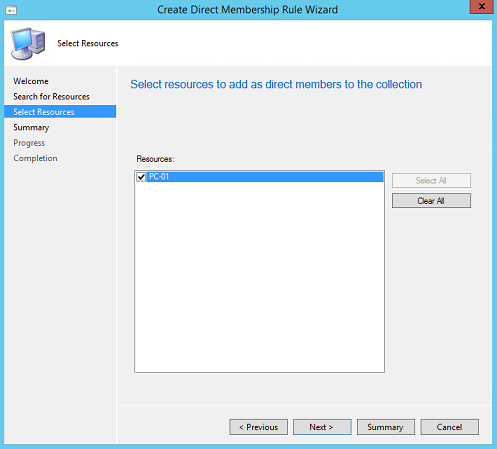Click the Progress step in sidebar
The width and height of the screenshot is (497, 449).
click(x=29, y=143)
